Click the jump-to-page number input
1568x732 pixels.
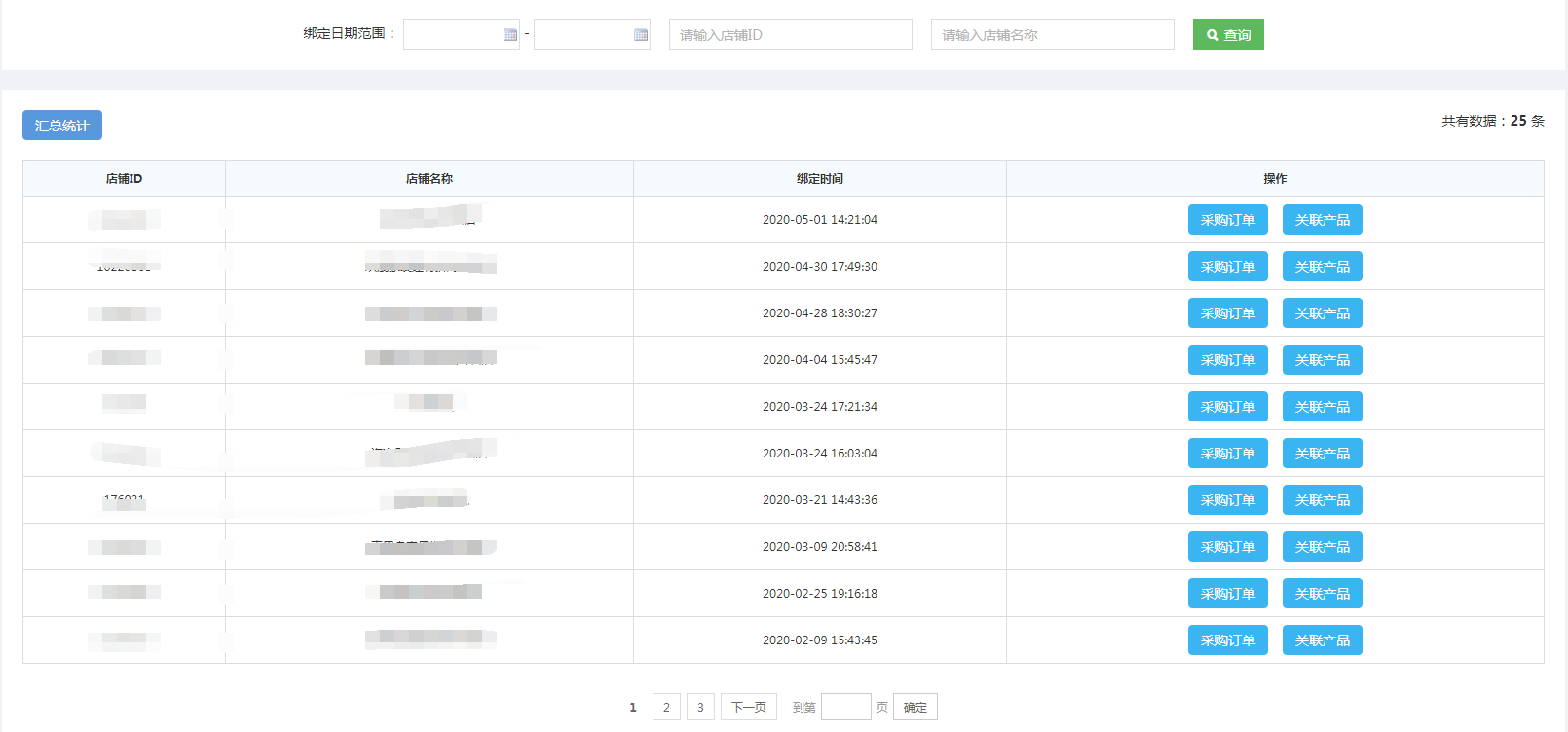[x=846, y=707]
